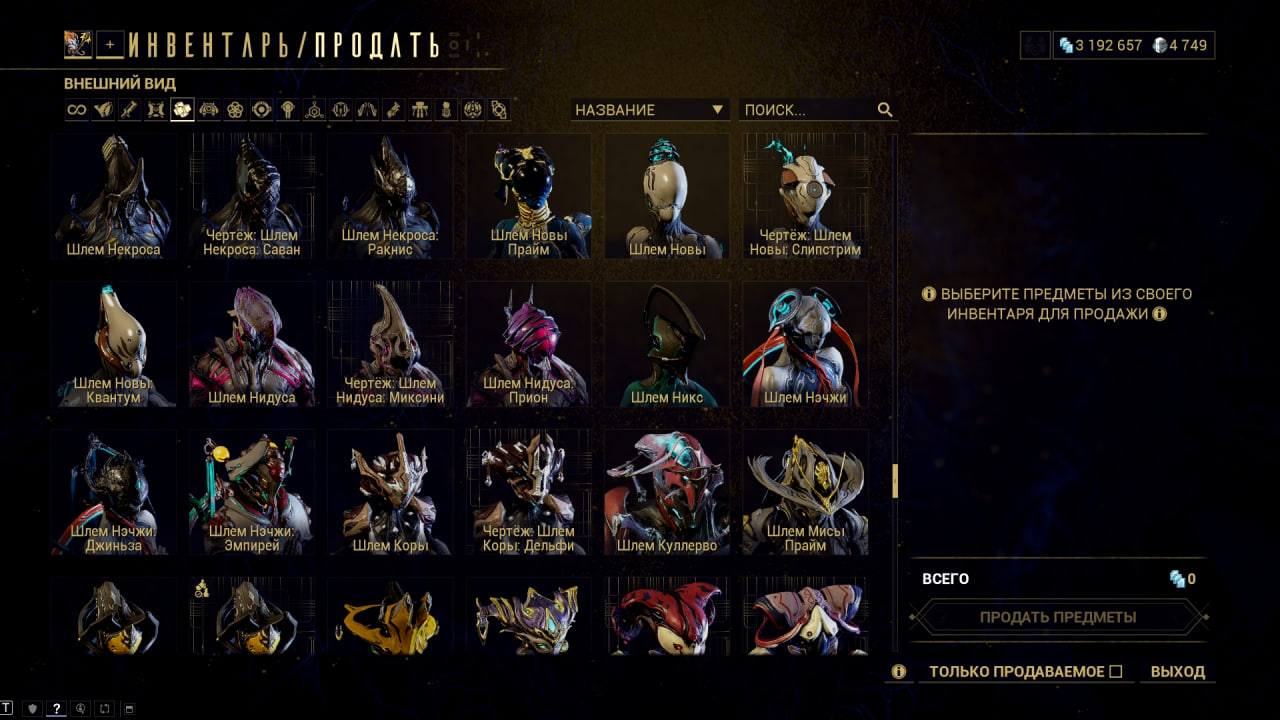
Task: Select the infinity 'all items' filter icon
Action: (x=77, y=110)
